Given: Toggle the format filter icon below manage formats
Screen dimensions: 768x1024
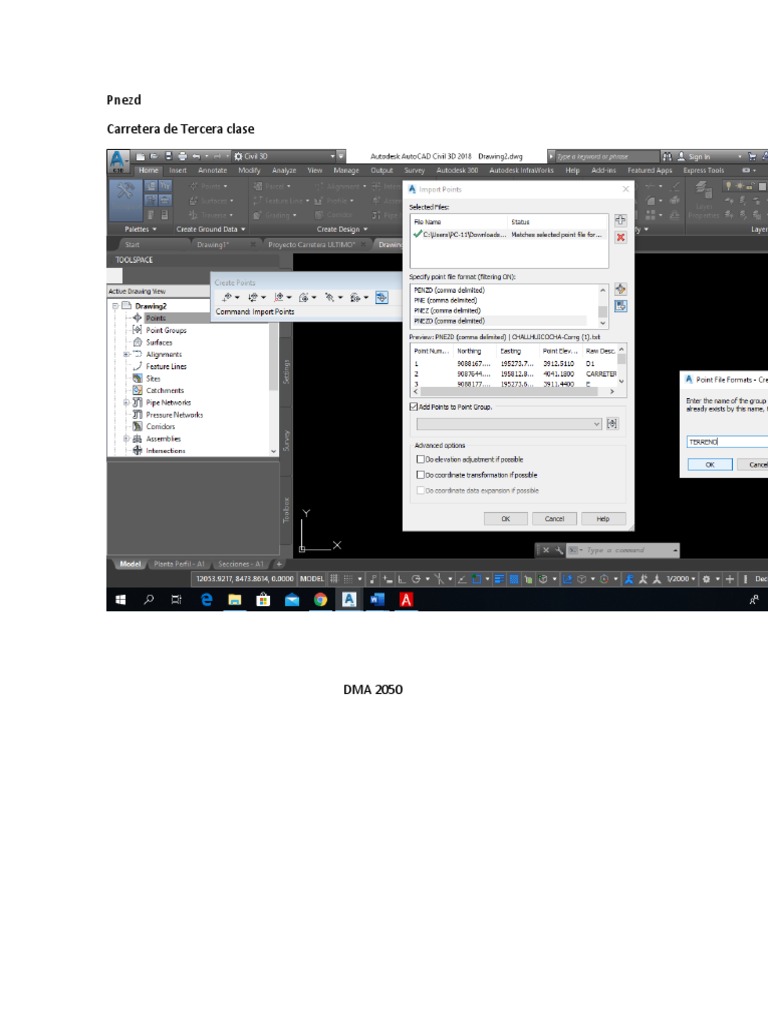Looking at the screenshot, I should pyautogui.click(x=620, y=306).
